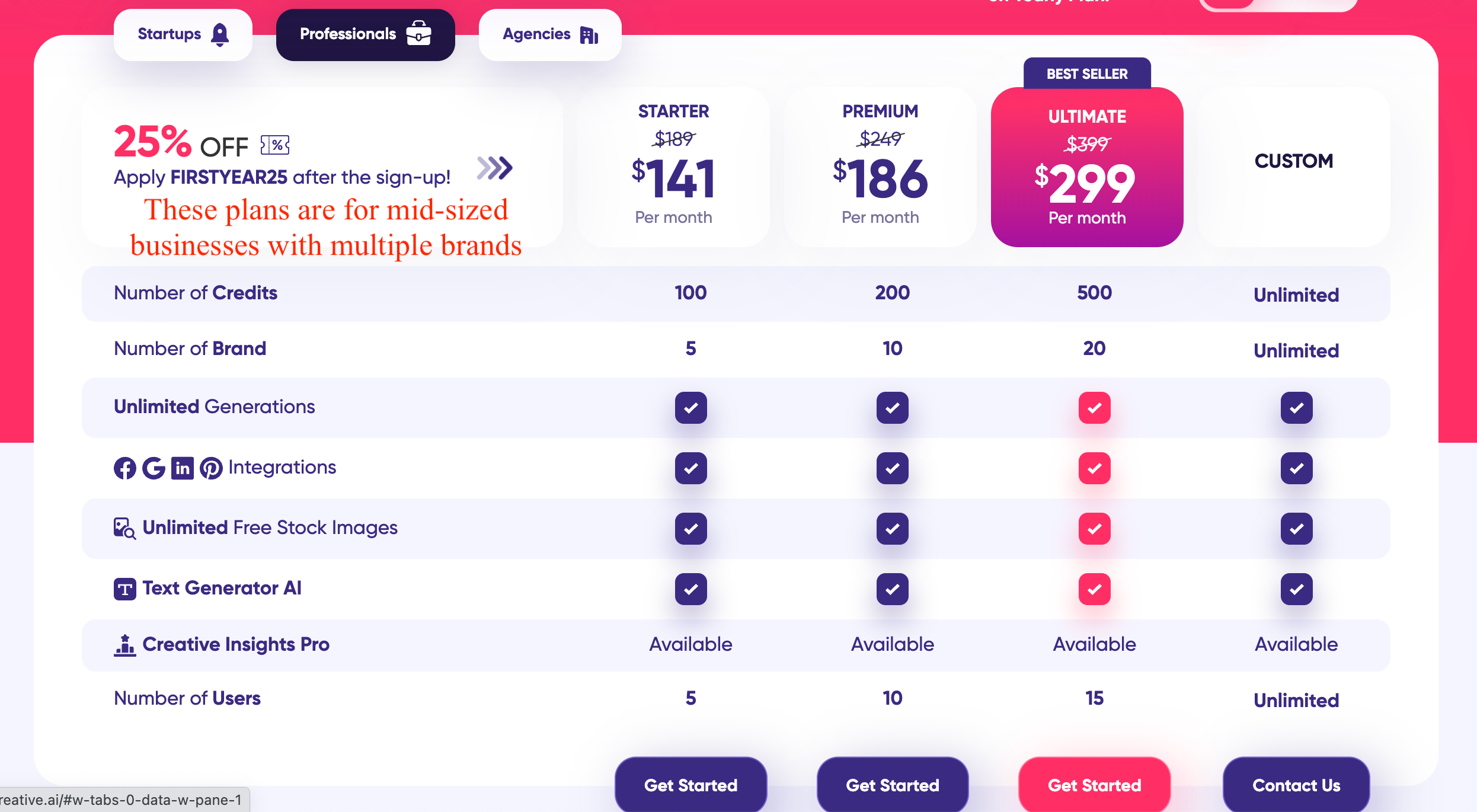Click the Contact Us button
The height and width of the screenshot is (812, 1477).
1296,785
